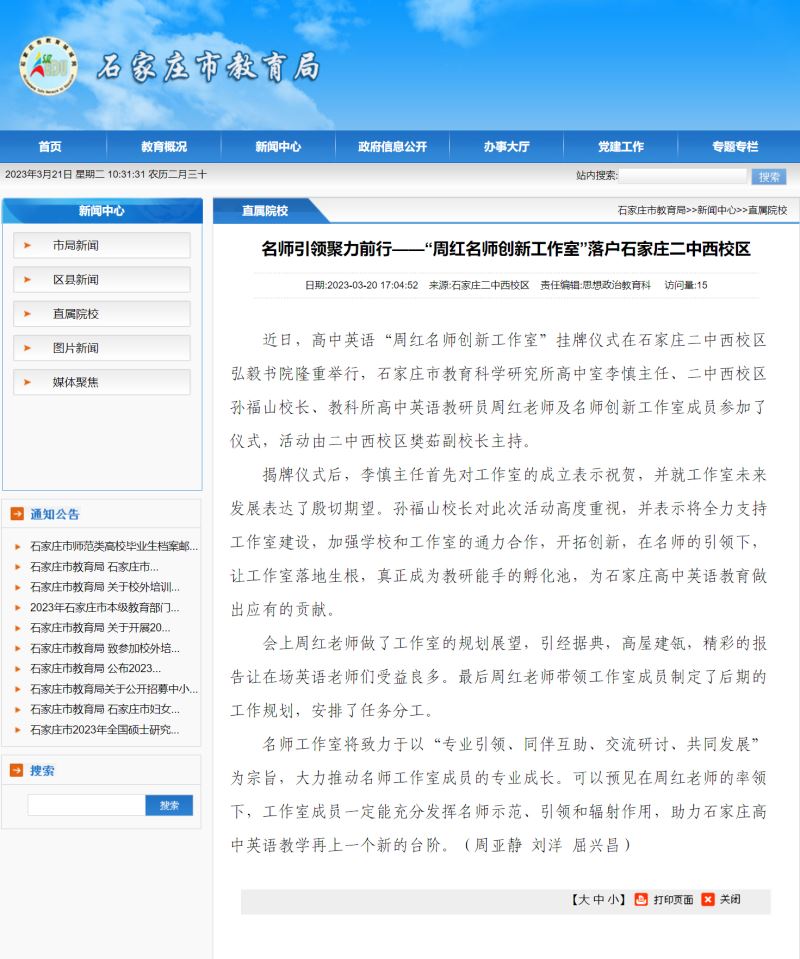Open the 首页 navigation menu item

point(50,146)
